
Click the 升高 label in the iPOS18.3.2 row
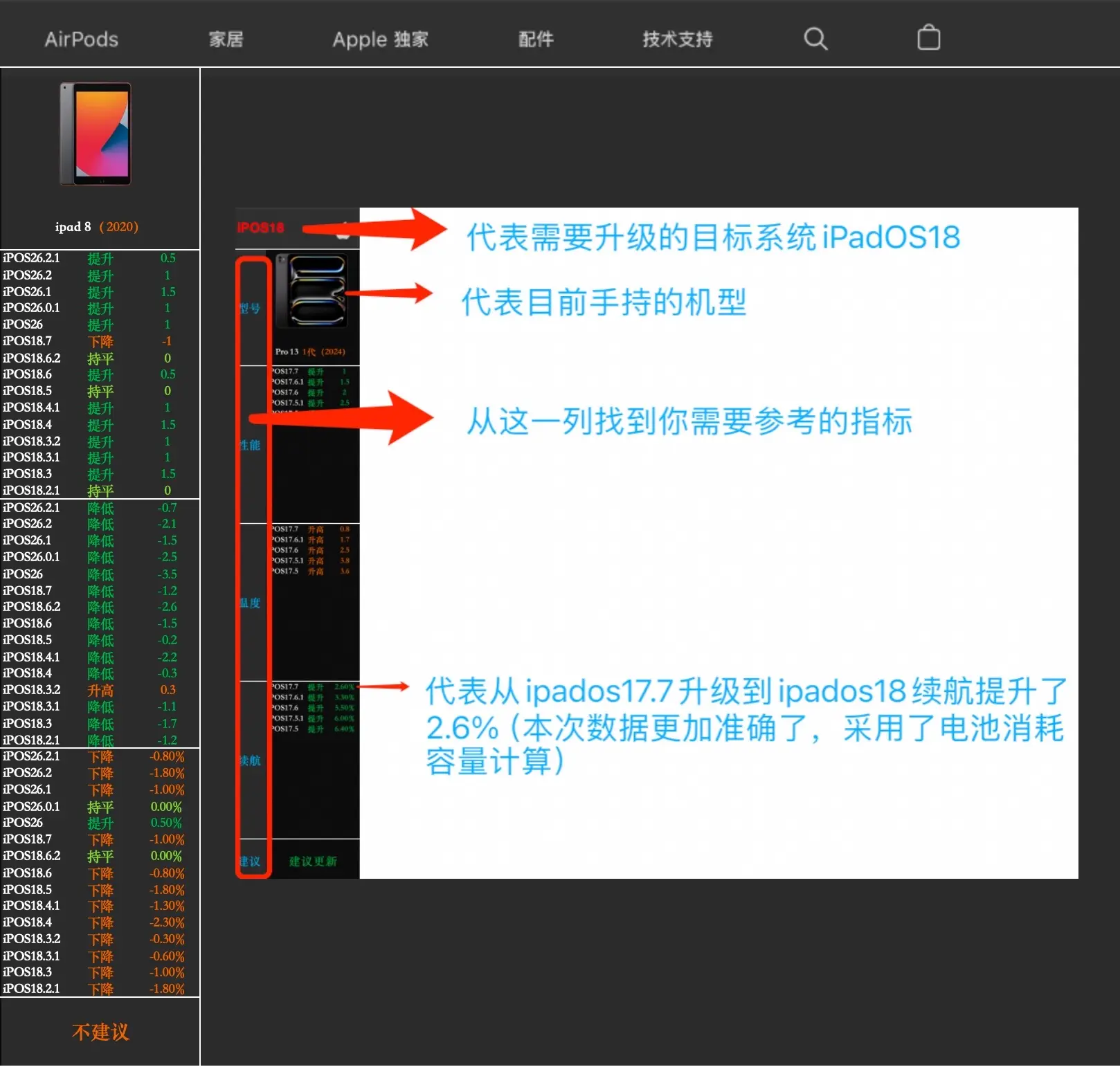click(100, 691)
